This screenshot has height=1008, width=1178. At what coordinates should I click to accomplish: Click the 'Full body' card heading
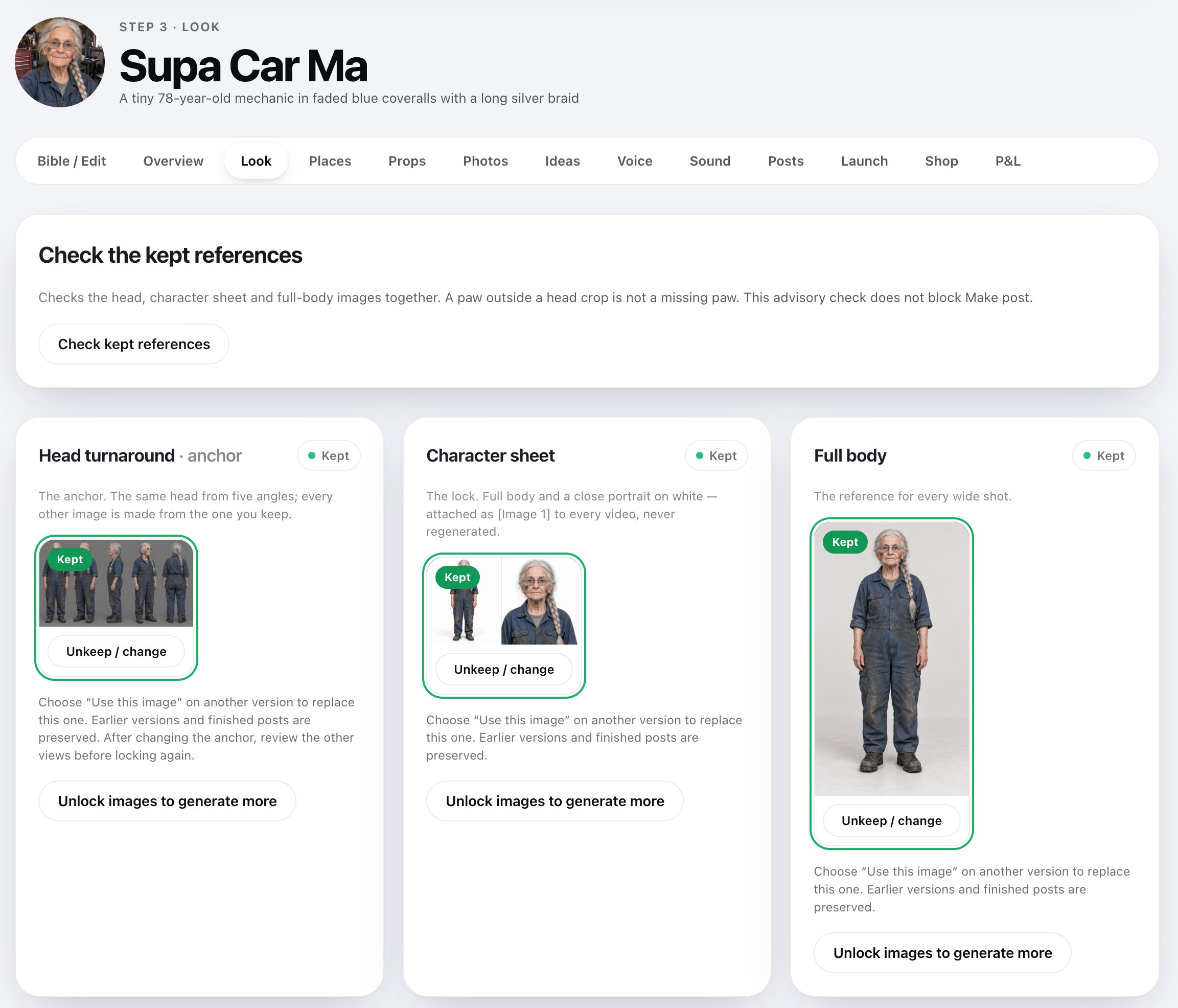point(850,455)
